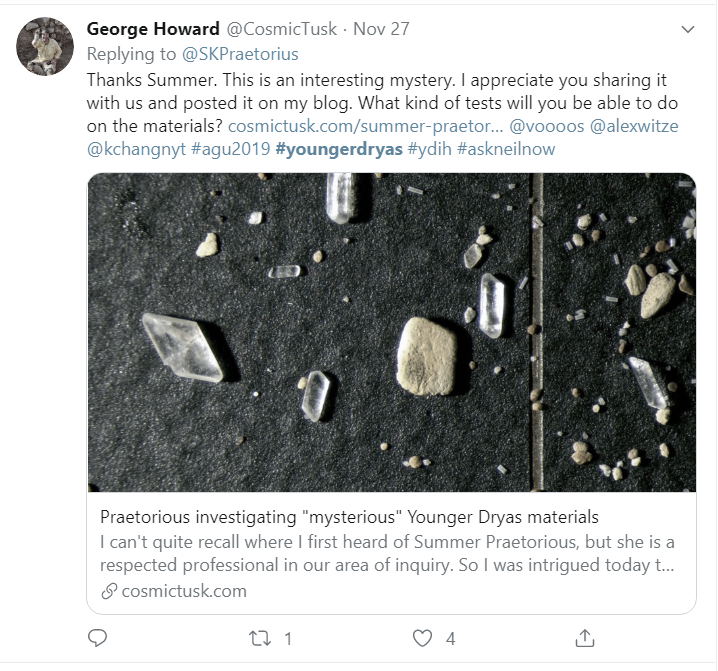Click the reply speech bubble icon
The image size is (718, 671).
(x=98, y=638)
